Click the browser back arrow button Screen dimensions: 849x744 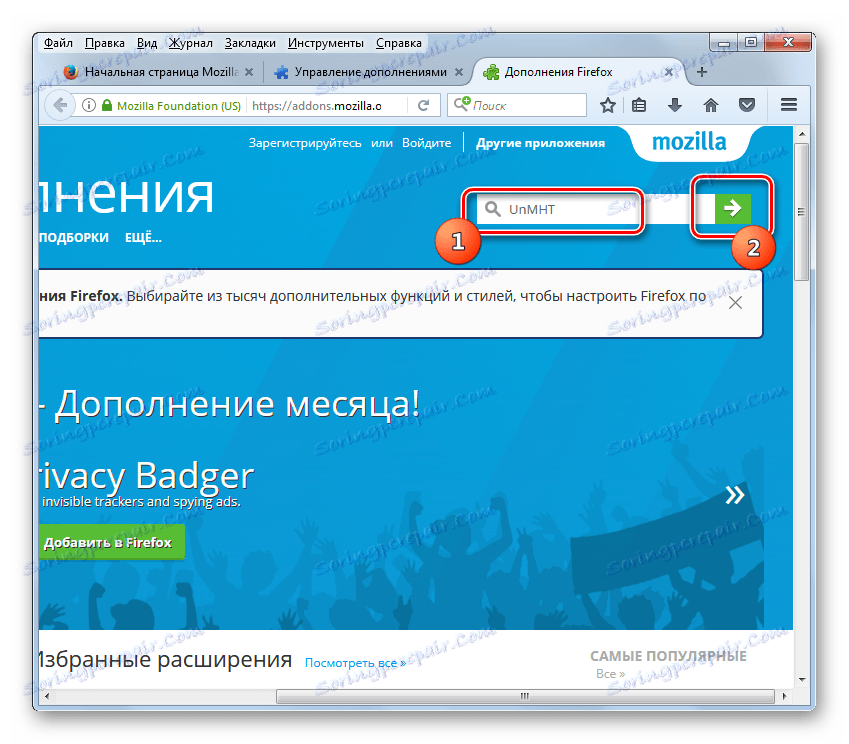coord(60,105)
